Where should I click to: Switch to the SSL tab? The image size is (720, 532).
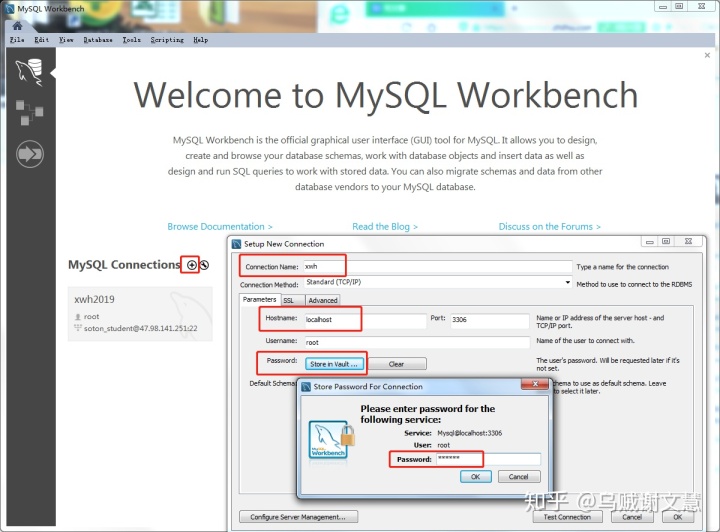coord(292,300)
